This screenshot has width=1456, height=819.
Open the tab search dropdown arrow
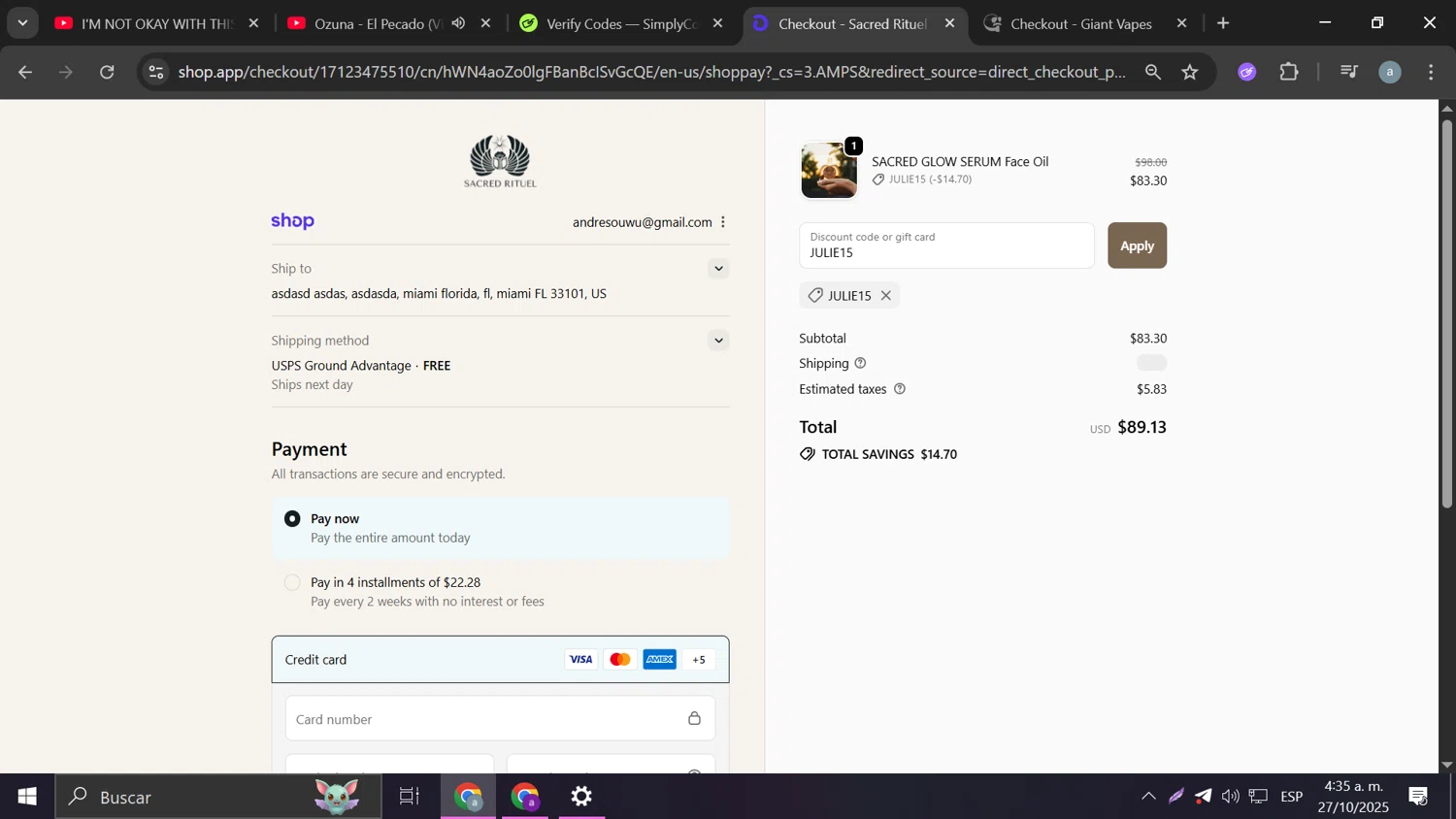[22, 23]
